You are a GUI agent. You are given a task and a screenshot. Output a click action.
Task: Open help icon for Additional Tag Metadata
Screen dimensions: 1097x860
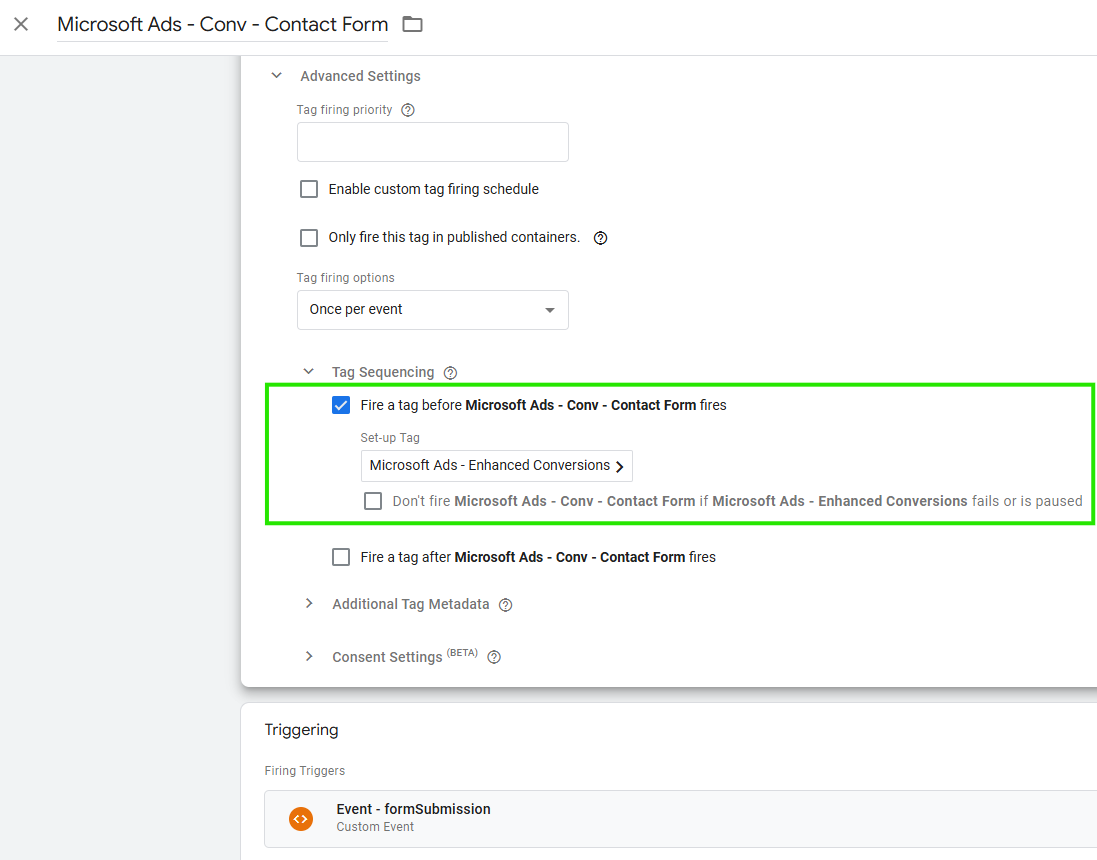[x=505, y=605]
